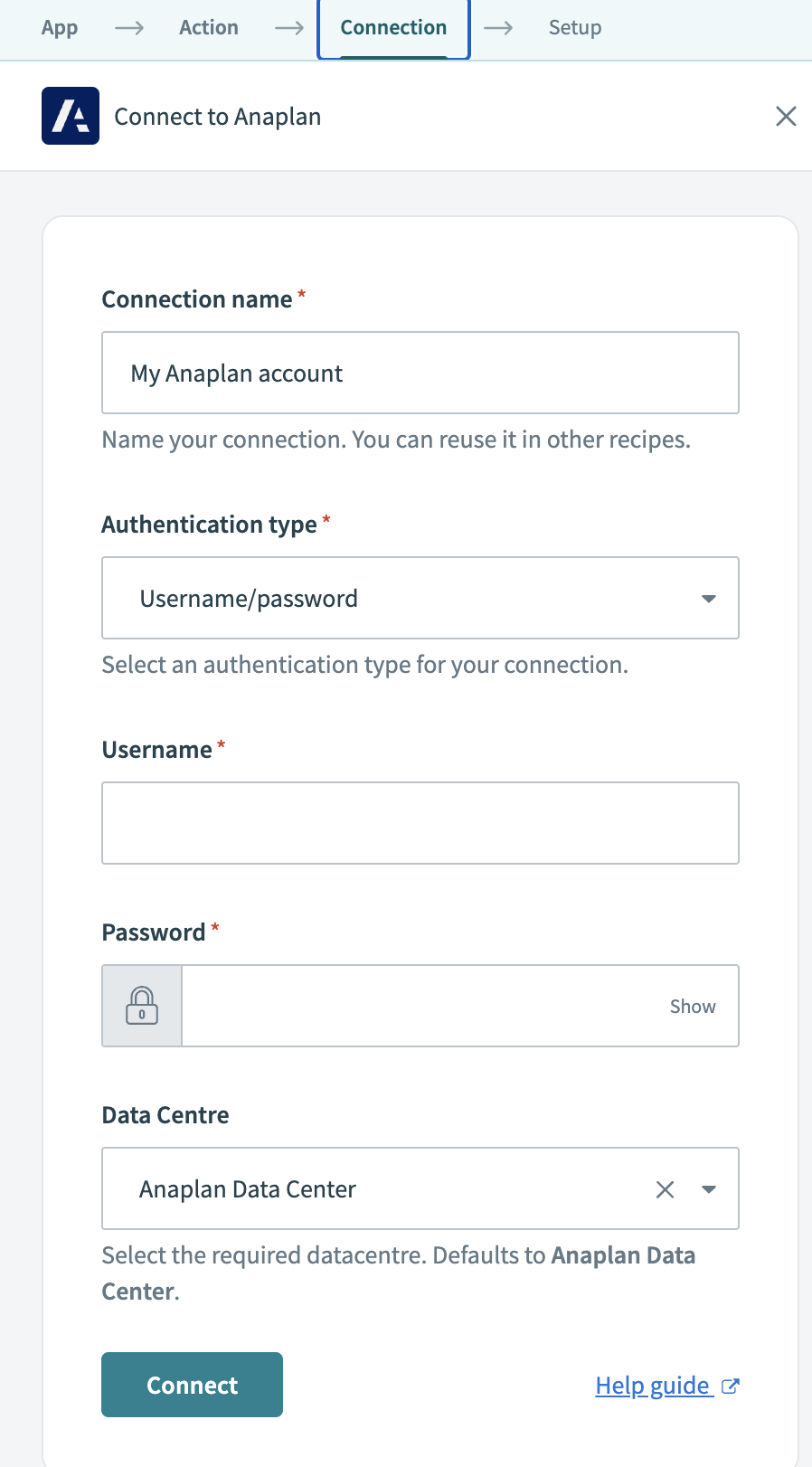Select the Action step in the progress bar
The width and height of the screenshot is (812, 1467).
click(208, 28)
